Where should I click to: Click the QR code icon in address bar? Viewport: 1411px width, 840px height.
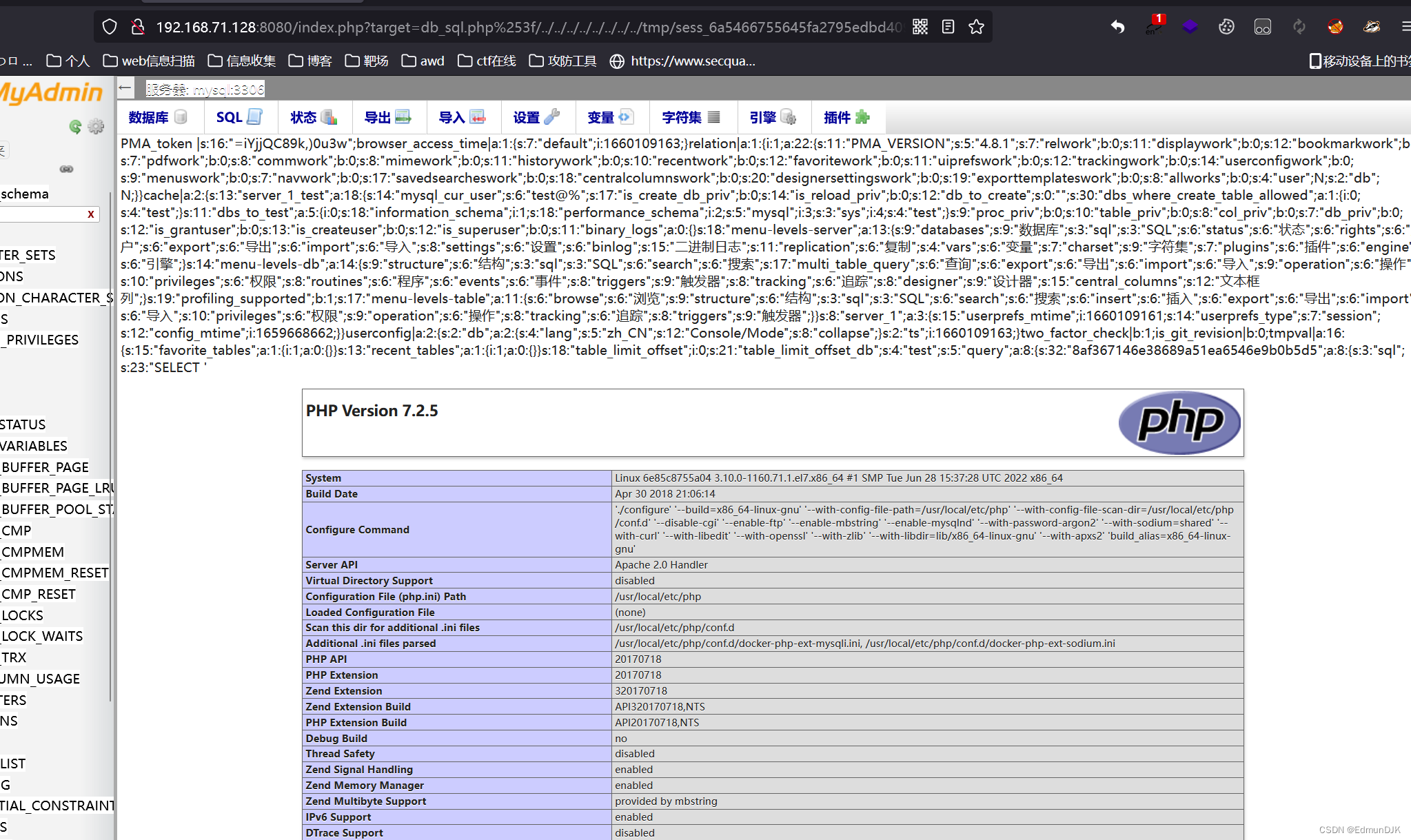920,27
